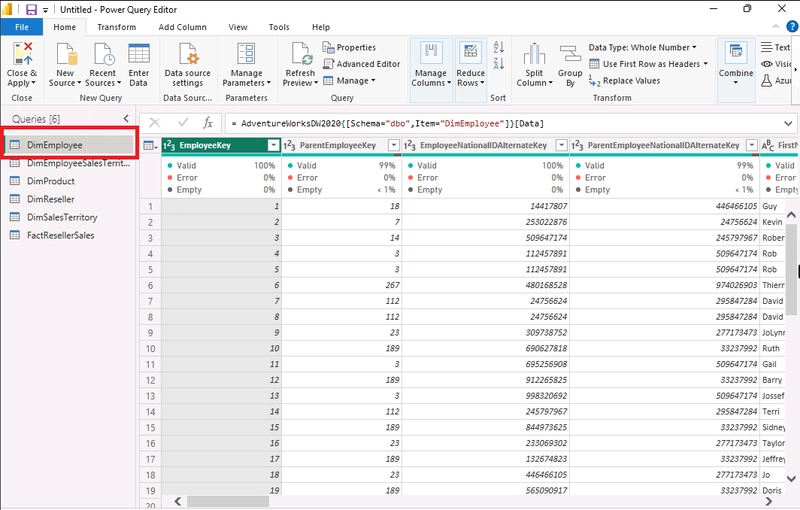Screen dimensions: 800x510
Task: Click the Text Analytics button
Action: (776, 47)
